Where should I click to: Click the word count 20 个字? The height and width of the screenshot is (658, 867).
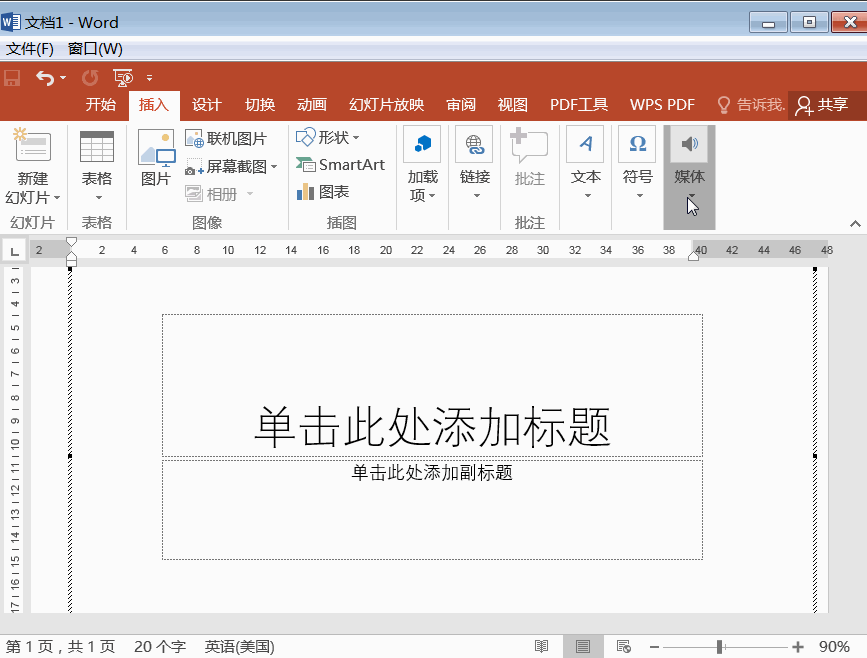click(x=160, y=646)
